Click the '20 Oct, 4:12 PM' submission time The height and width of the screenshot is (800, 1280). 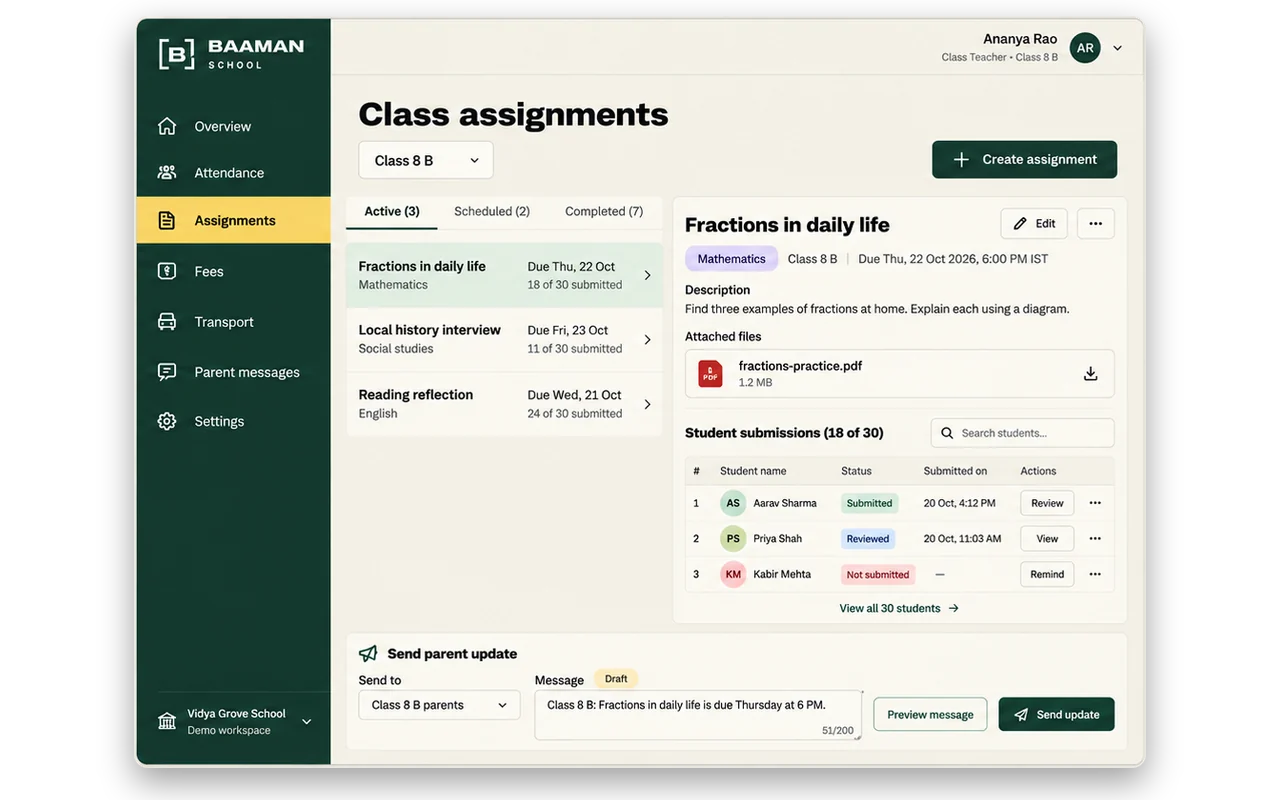click(x=960, y=503)
